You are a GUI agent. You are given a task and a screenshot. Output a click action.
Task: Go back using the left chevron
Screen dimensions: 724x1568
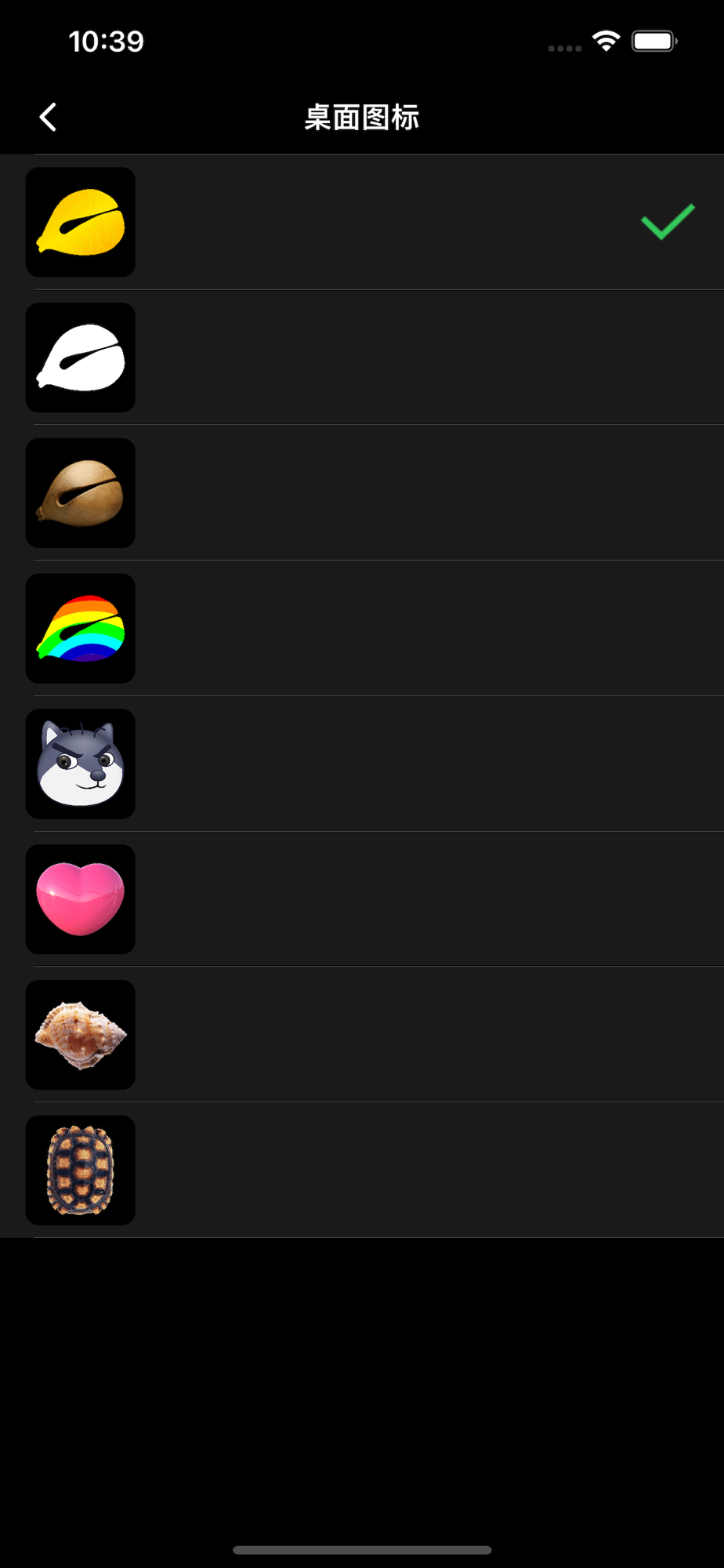[x=48, y=118]
